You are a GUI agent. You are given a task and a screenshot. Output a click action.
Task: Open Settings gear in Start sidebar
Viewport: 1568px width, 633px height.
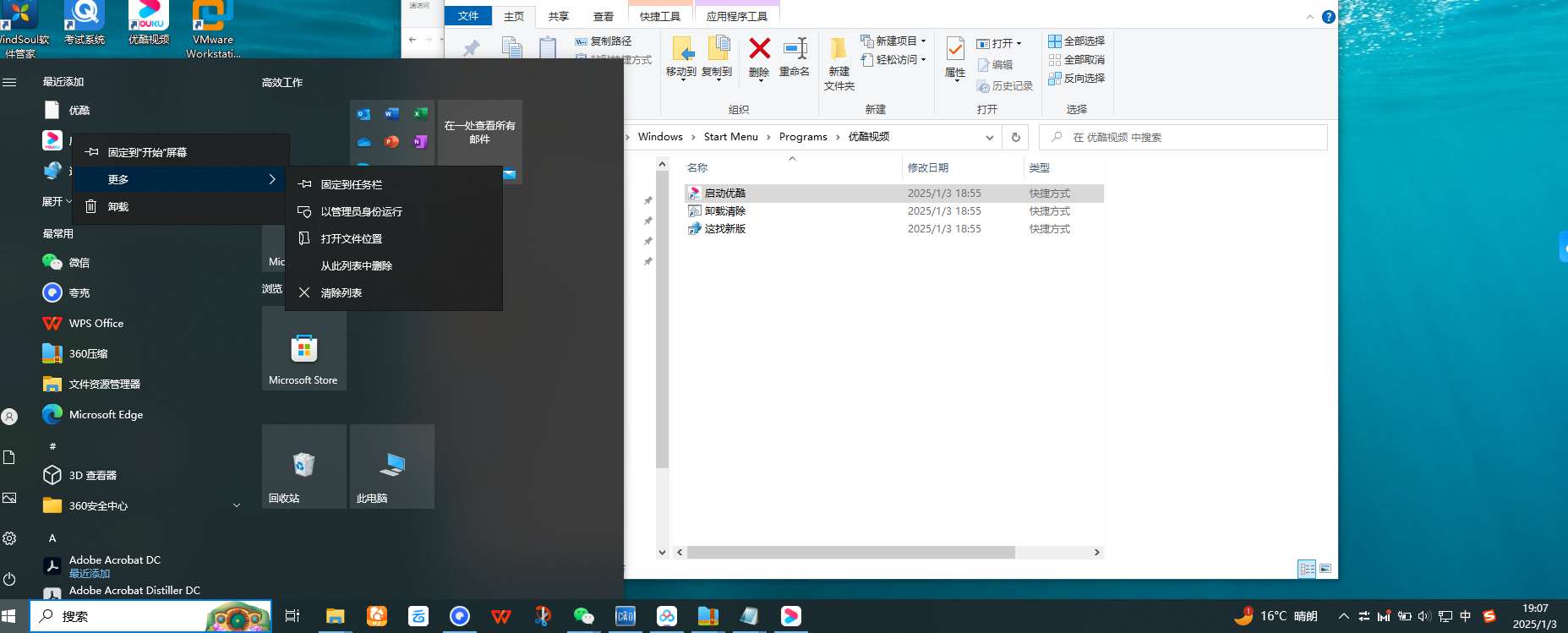pyautogui.click(x=10, y=538)
